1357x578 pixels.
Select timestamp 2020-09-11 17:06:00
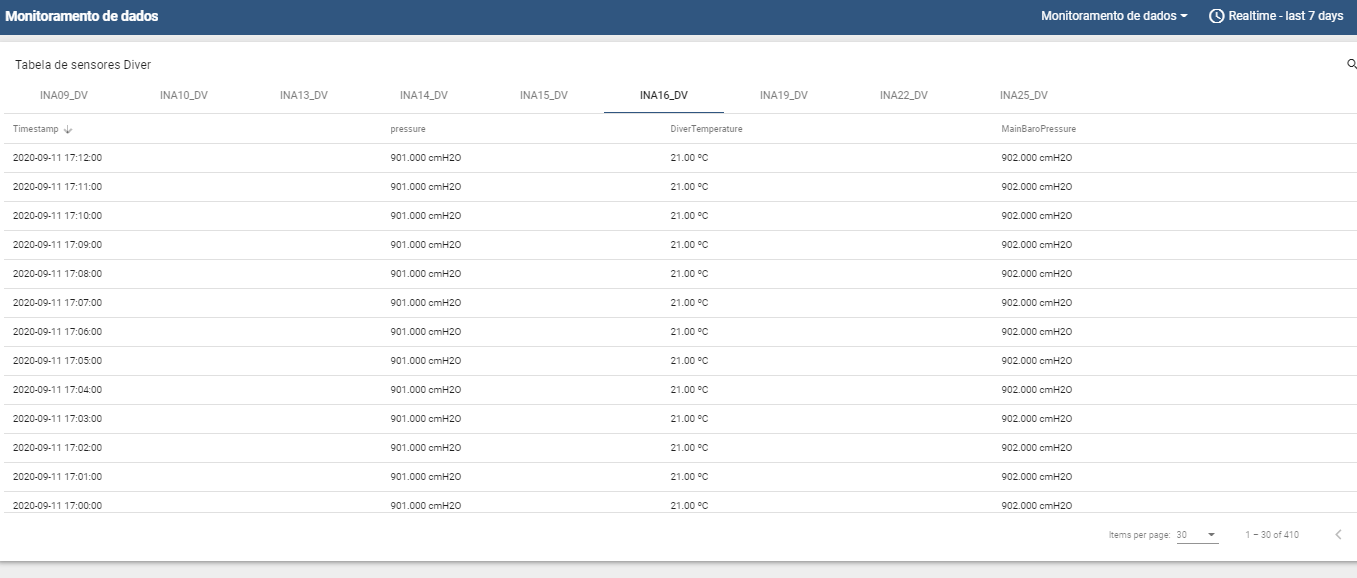[57, 332]
